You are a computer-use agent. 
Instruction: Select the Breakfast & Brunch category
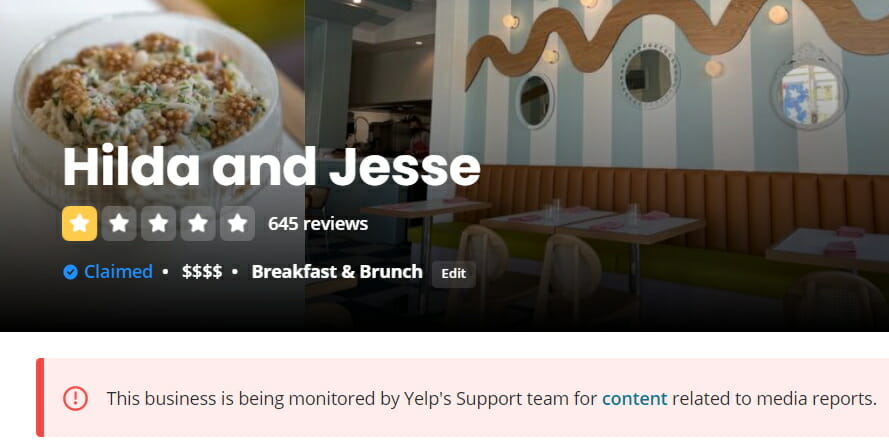(x=337, y=272)
